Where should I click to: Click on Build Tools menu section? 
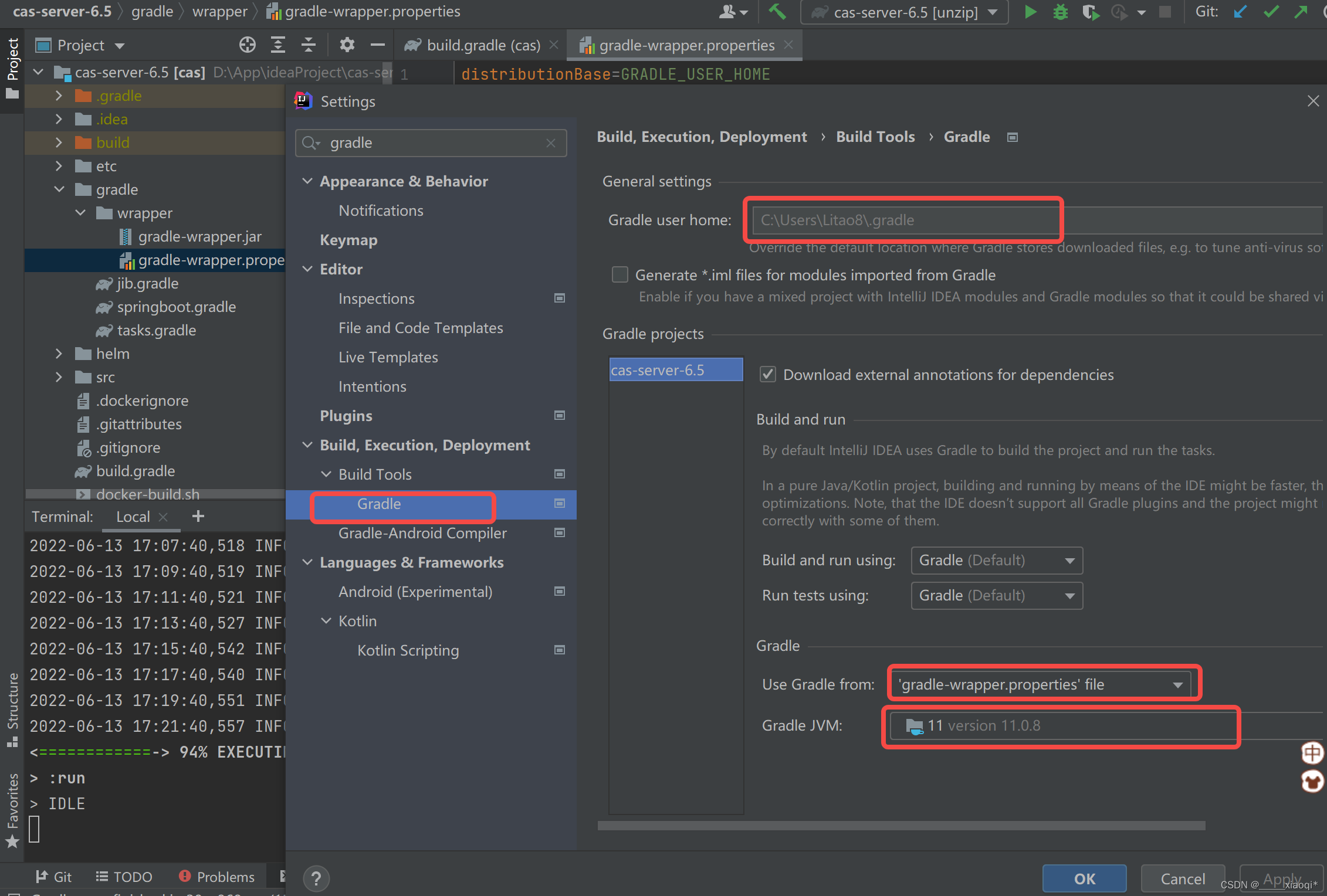(375, 474)
